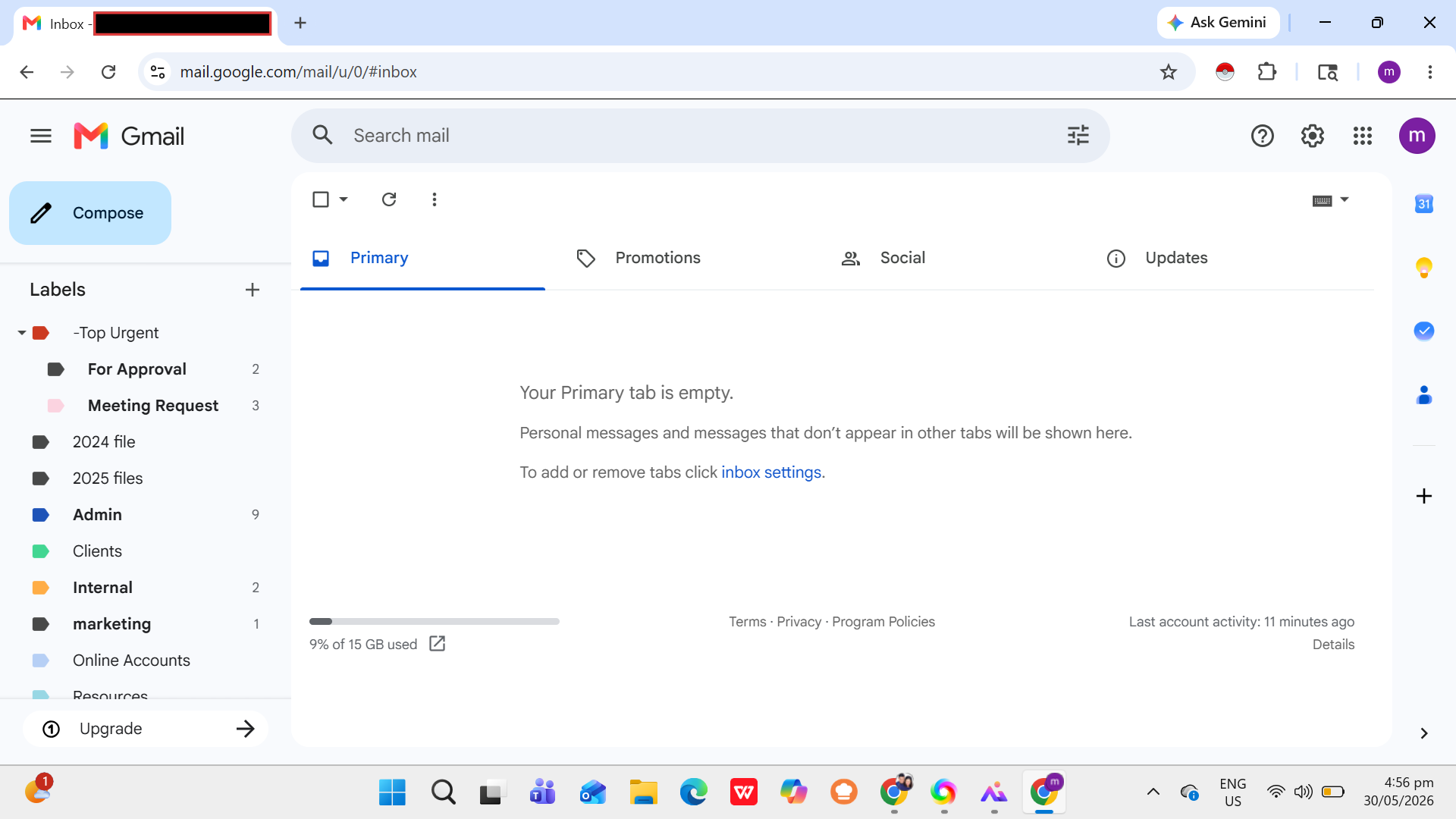This screenshot has width=1456, height=819.
Task: Open Contacts side panel
Action: coord(1423,394)
